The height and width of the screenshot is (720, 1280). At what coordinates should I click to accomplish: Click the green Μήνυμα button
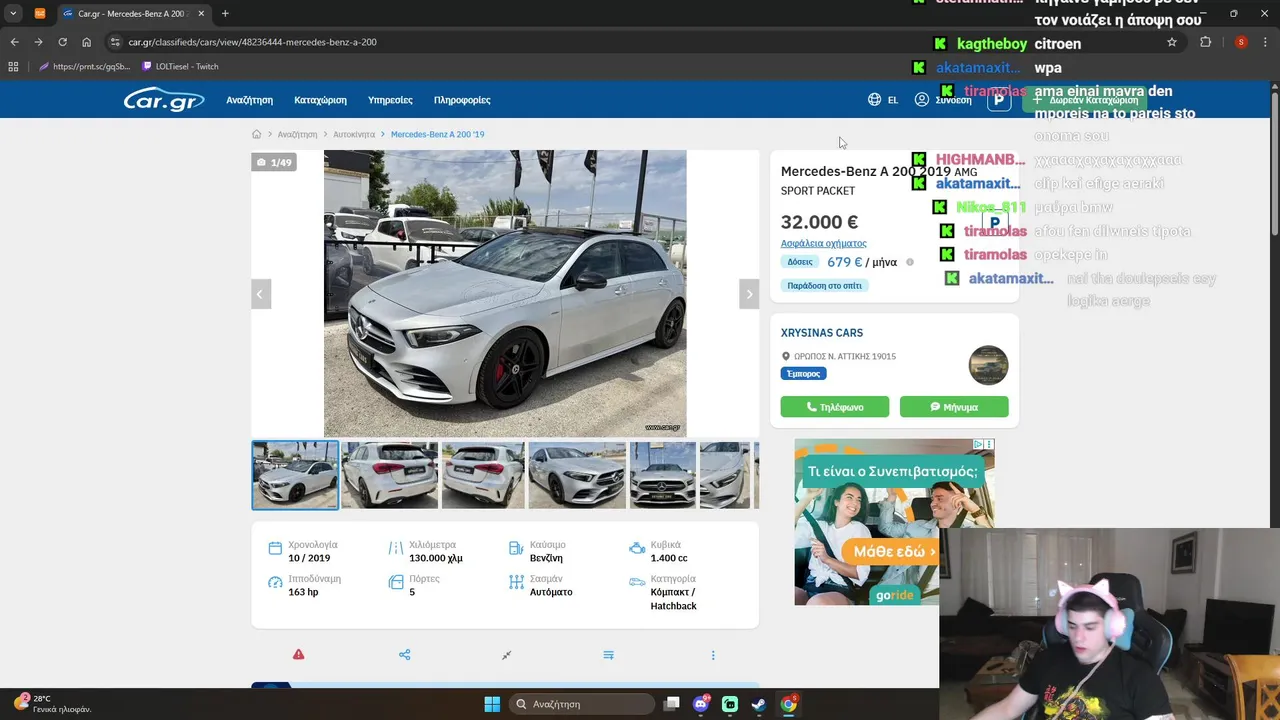[x=954, y=407]
